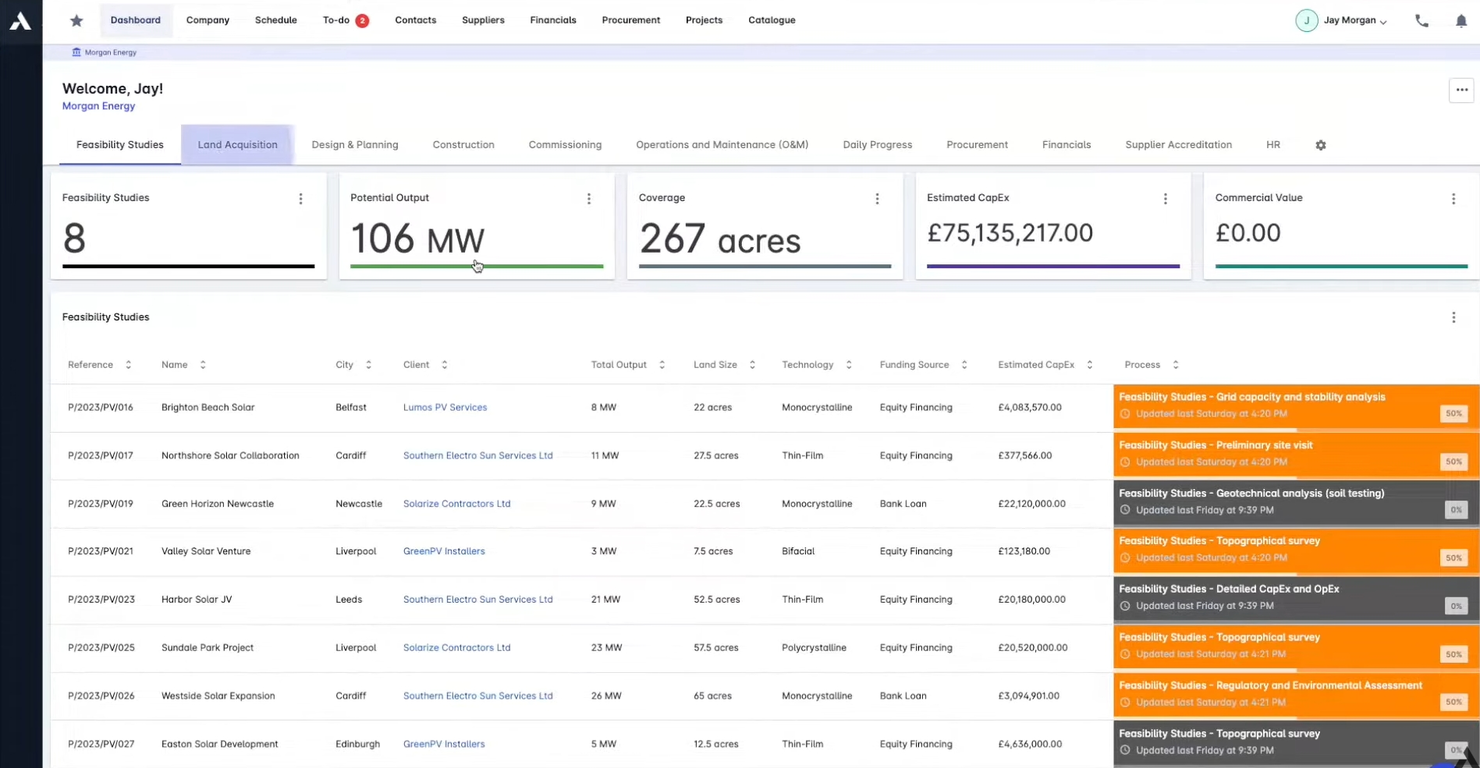Screen dimensions: 1480x768
Task: Open the Commercial Value card kebab menu
Action: point(1453,199)
